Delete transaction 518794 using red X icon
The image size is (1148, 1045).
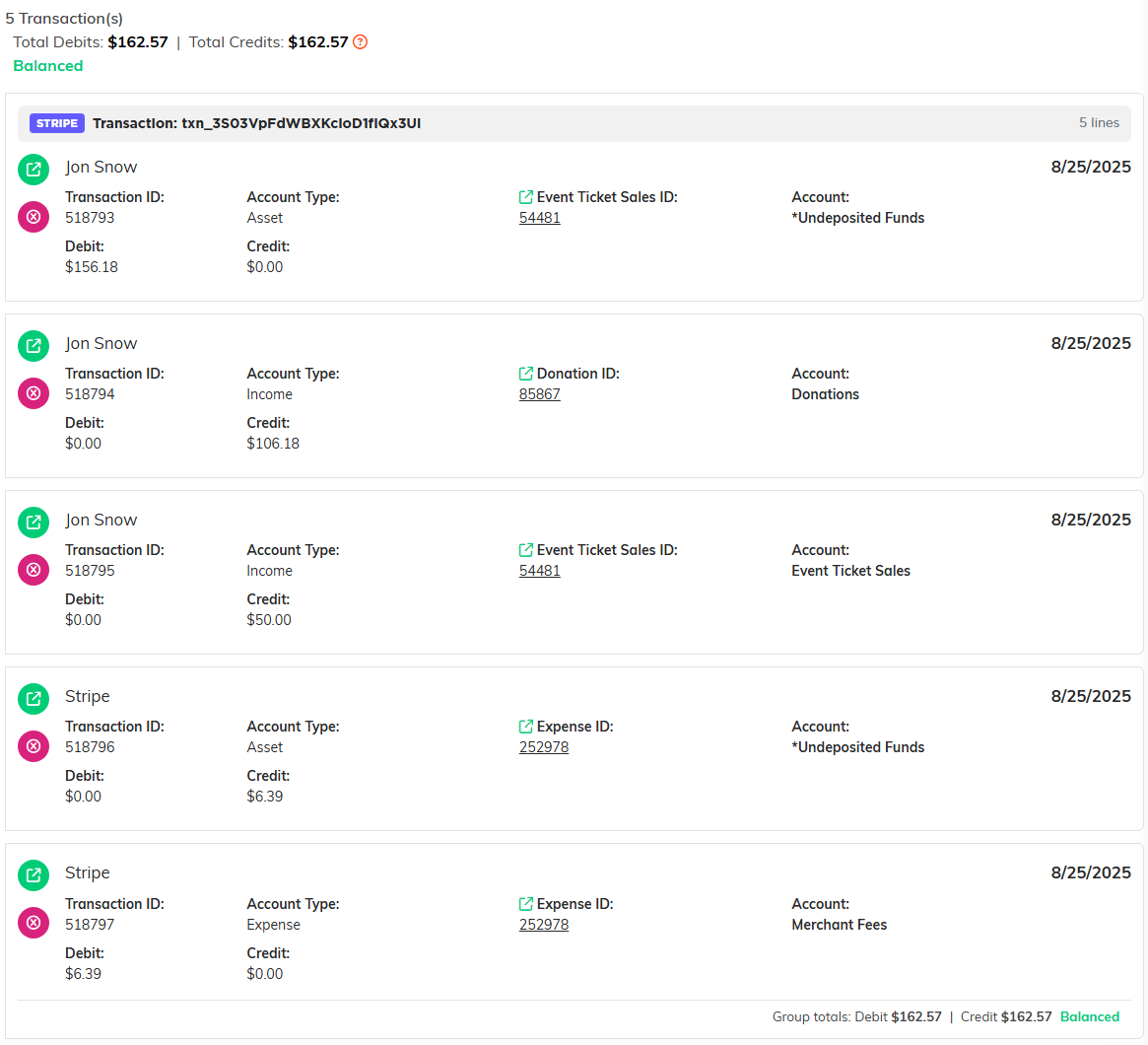tap(33, 393)
